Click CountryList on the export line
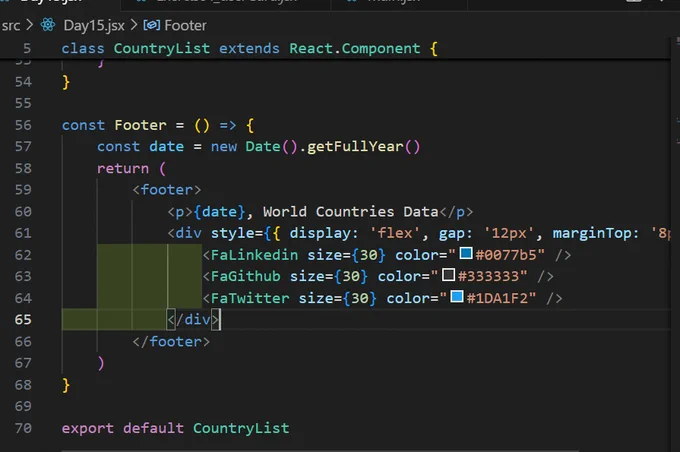680x452 pixels. (x=241, y=429)
